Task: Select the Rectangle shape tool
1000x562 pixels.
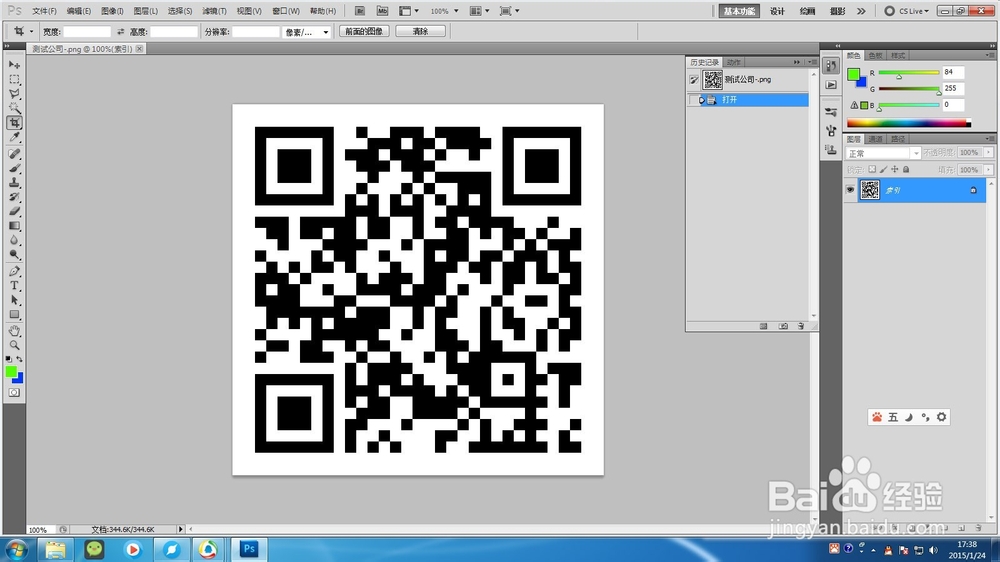Action: point(14,314)
